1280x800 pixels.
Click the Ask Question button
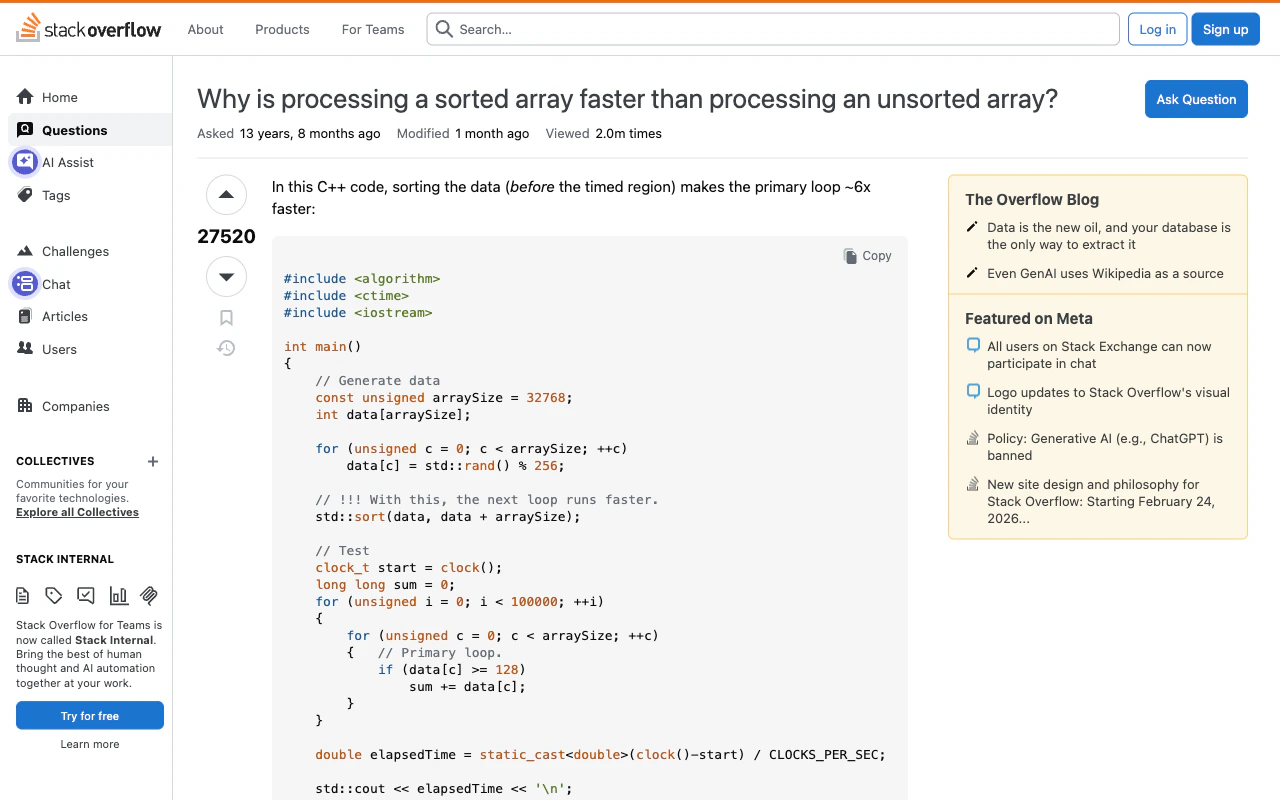(x=1196, y=99)
